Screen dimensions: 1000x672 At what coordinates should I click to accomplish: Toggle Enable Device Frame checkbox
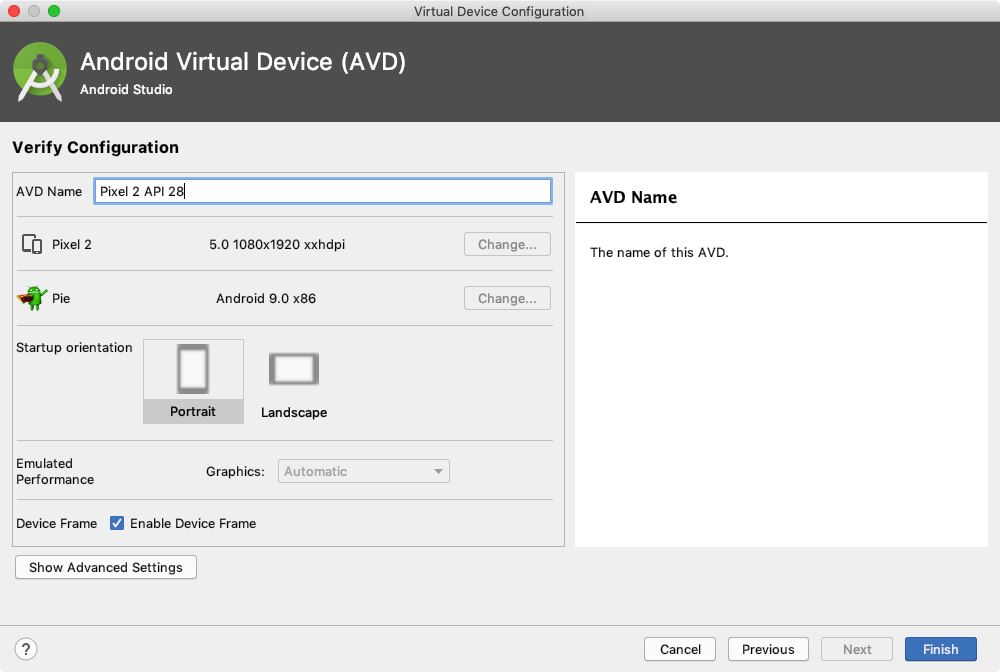tap(117, 523)
